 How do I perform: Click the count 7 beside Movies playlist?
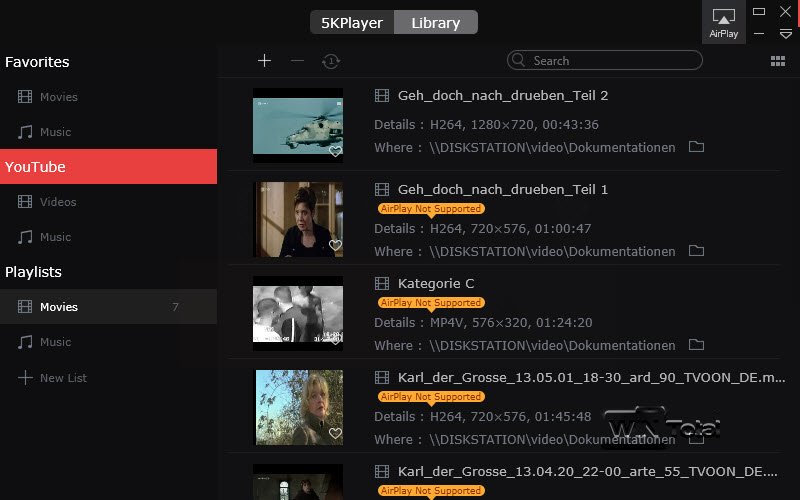click(x=175, y=307)
